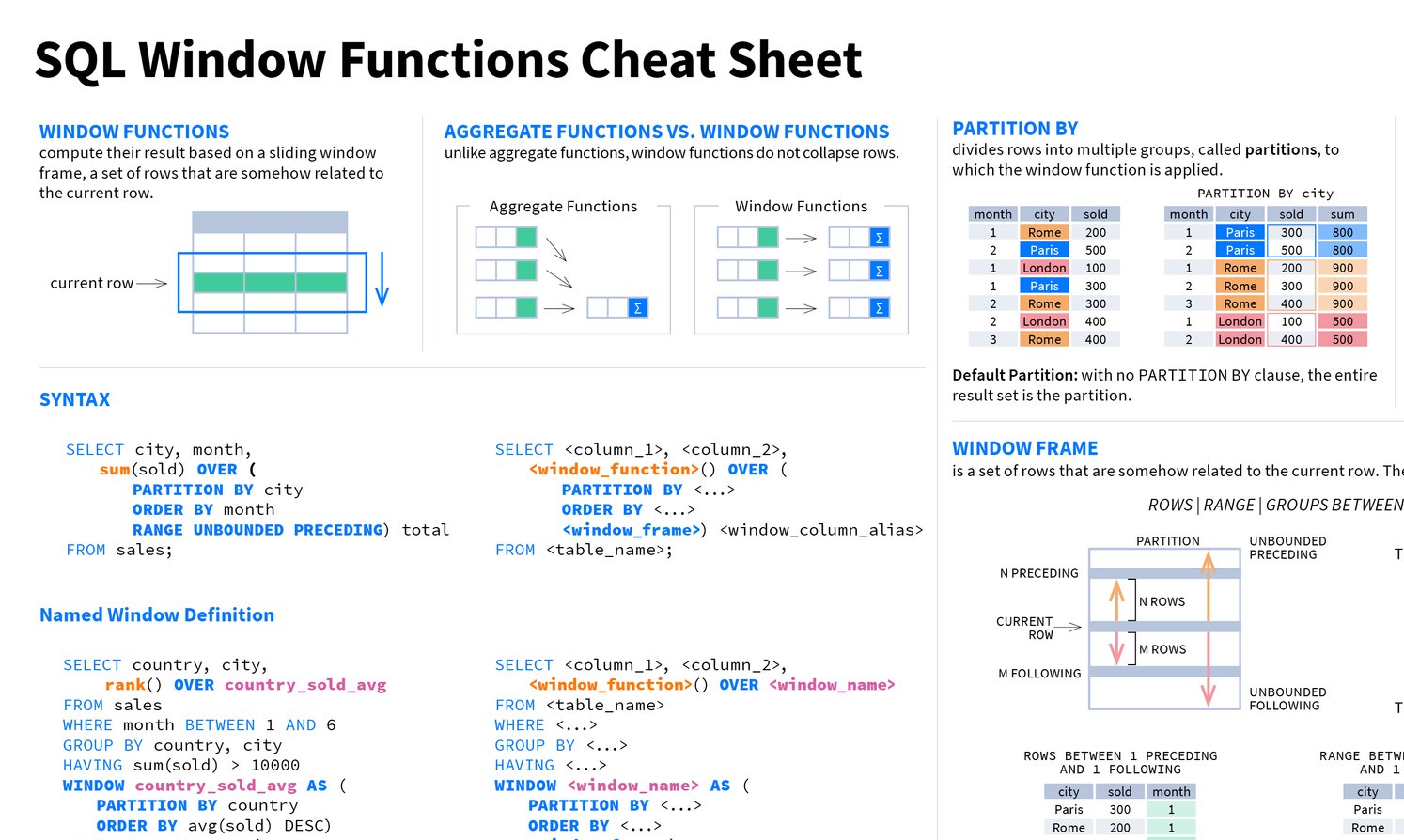1404x840 pixels.
Task: Click the pink UNBOUNDED FOLLOWING arrow
Action: (x=1208, y=667)
